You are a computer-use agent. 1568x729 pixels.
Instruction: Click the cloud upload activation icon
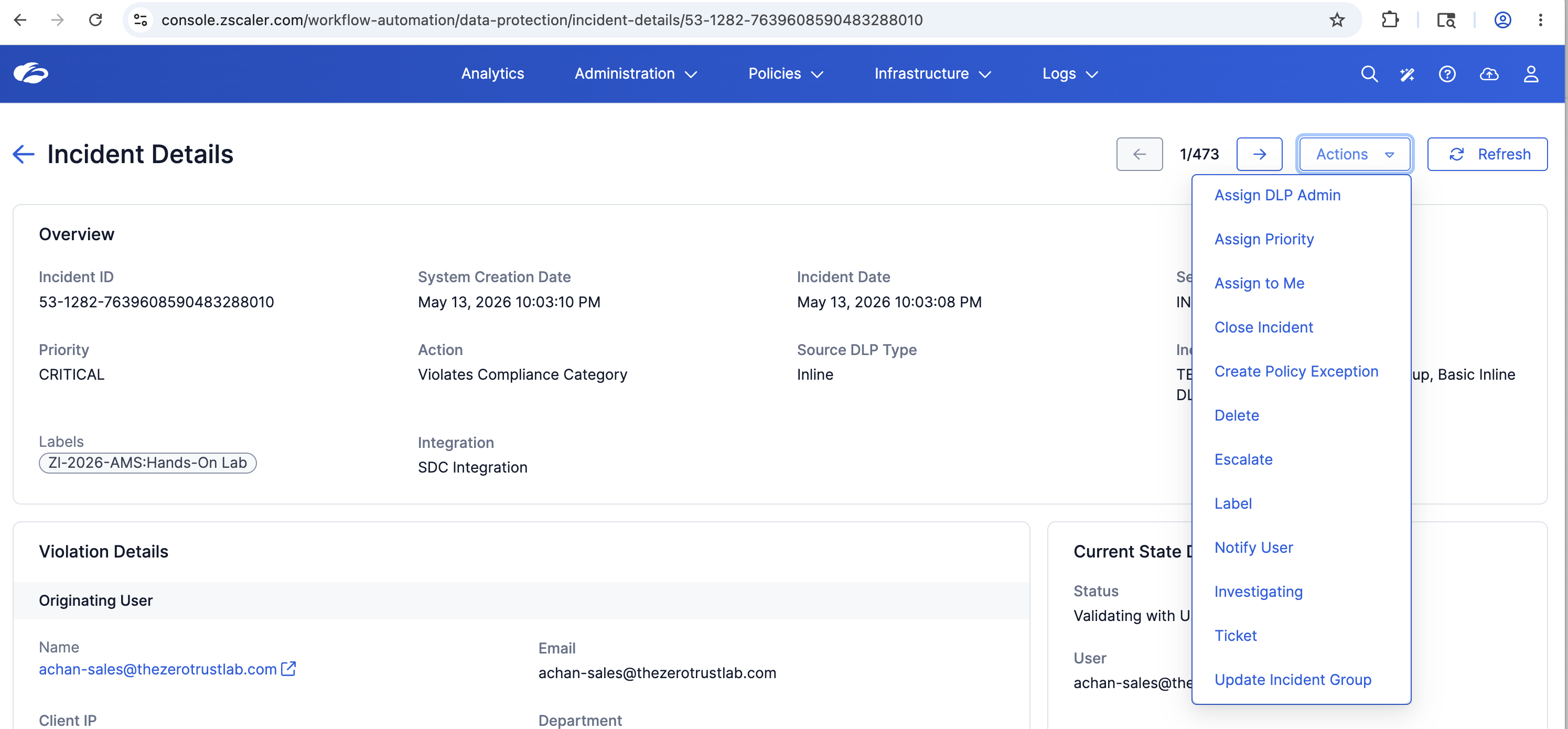pyautogui.click(x=1489, y=74)
